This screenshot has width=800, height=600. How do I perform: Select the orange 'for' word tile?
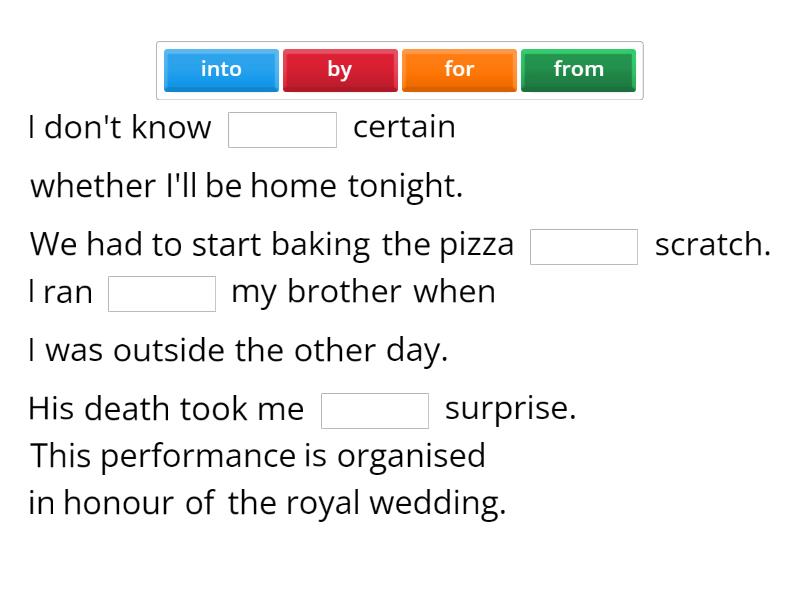(x=459, y=70)
